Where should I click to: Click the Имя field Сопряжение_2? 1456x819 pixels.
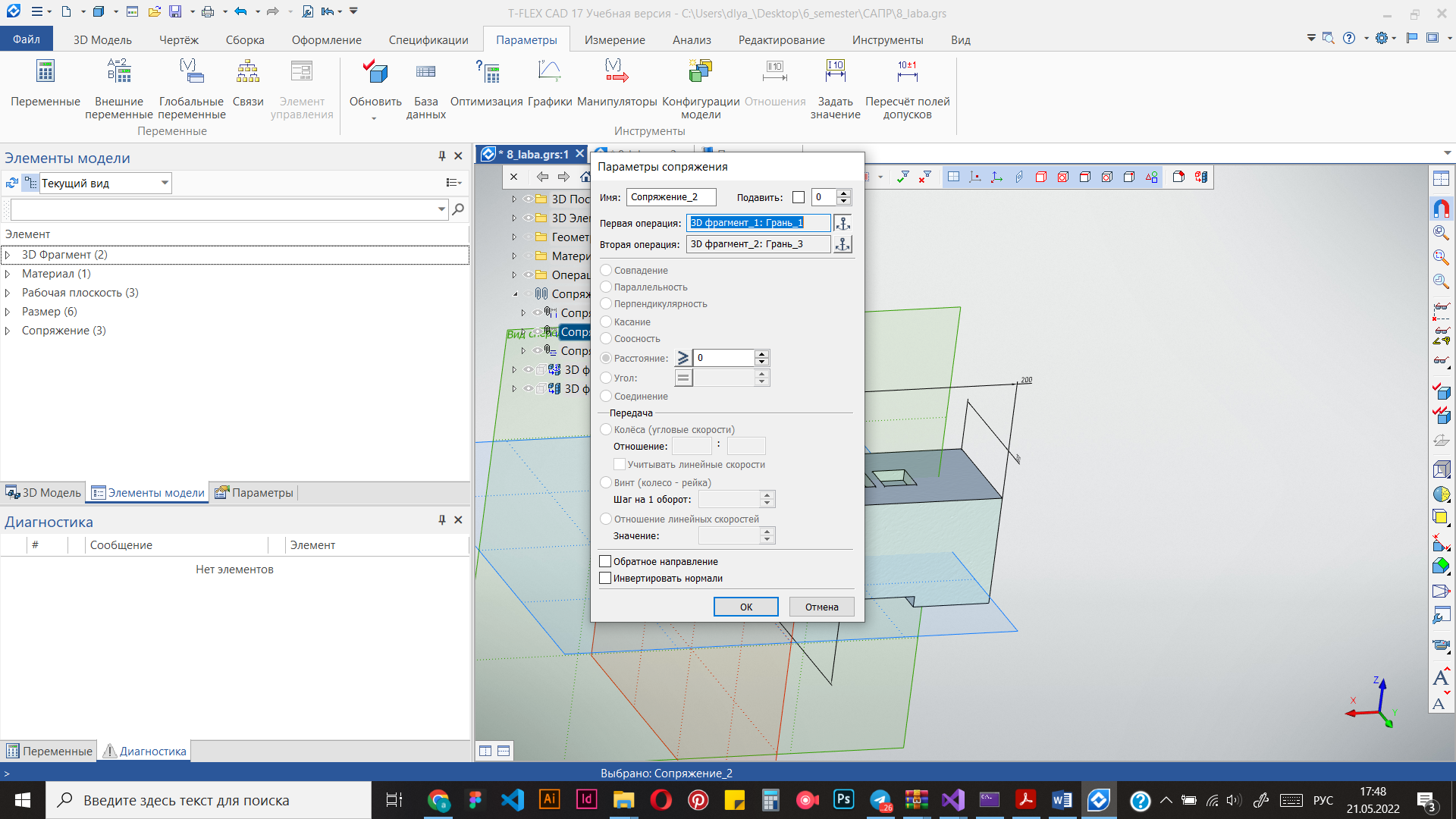pyautogui.click(x=671, y=197)
